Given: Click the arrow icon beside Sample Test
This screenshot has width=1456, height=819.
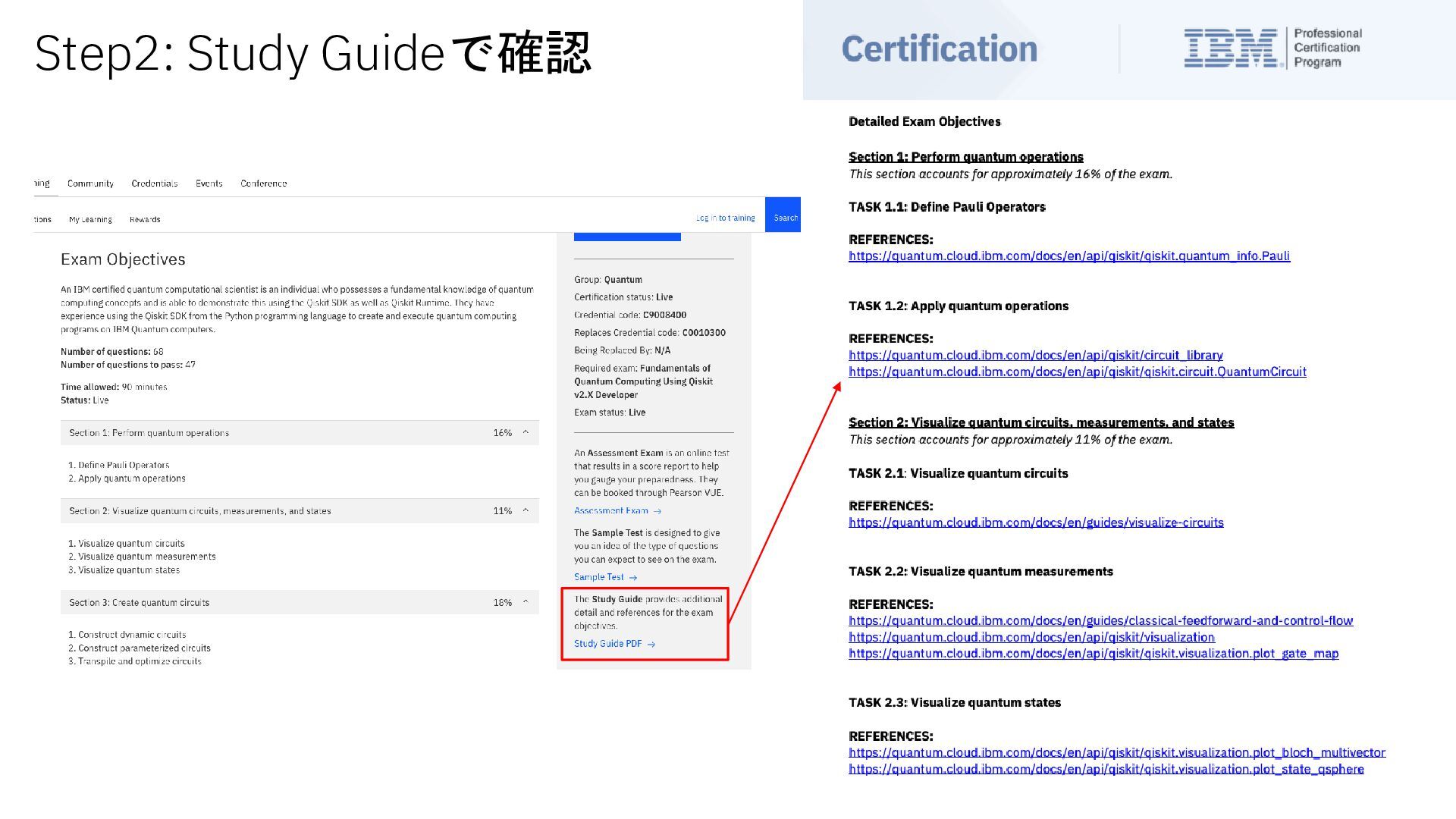Looking at the screenshot, I should coord(633,578).
